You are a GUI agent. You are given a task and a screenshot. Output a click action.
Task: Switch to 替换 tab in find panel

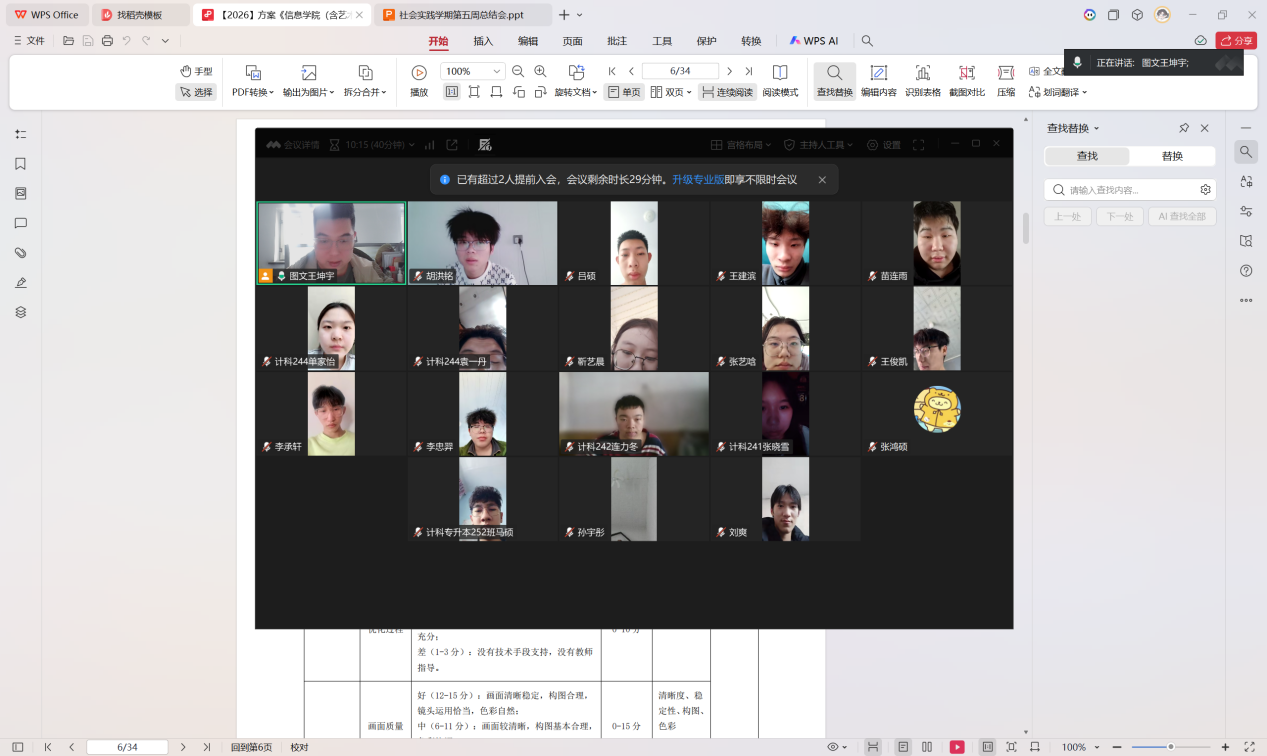coord(1172,156)
